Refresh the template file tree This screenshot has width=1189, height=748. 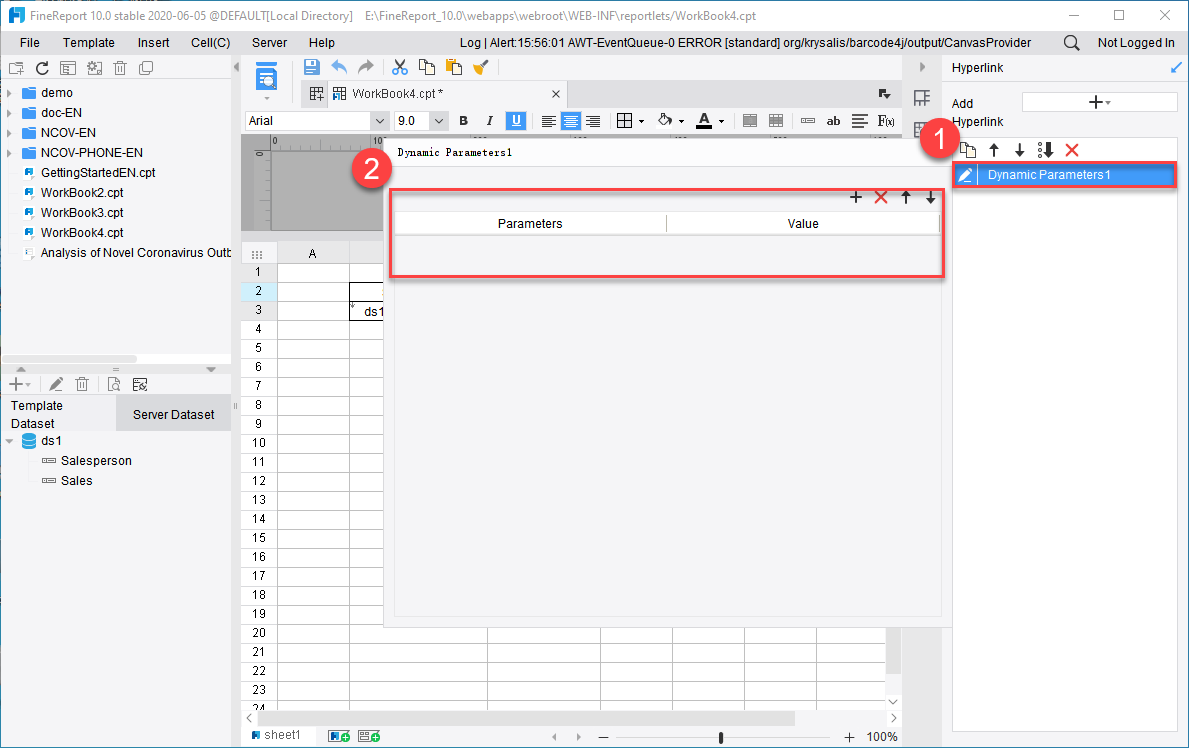click(42, 68)
